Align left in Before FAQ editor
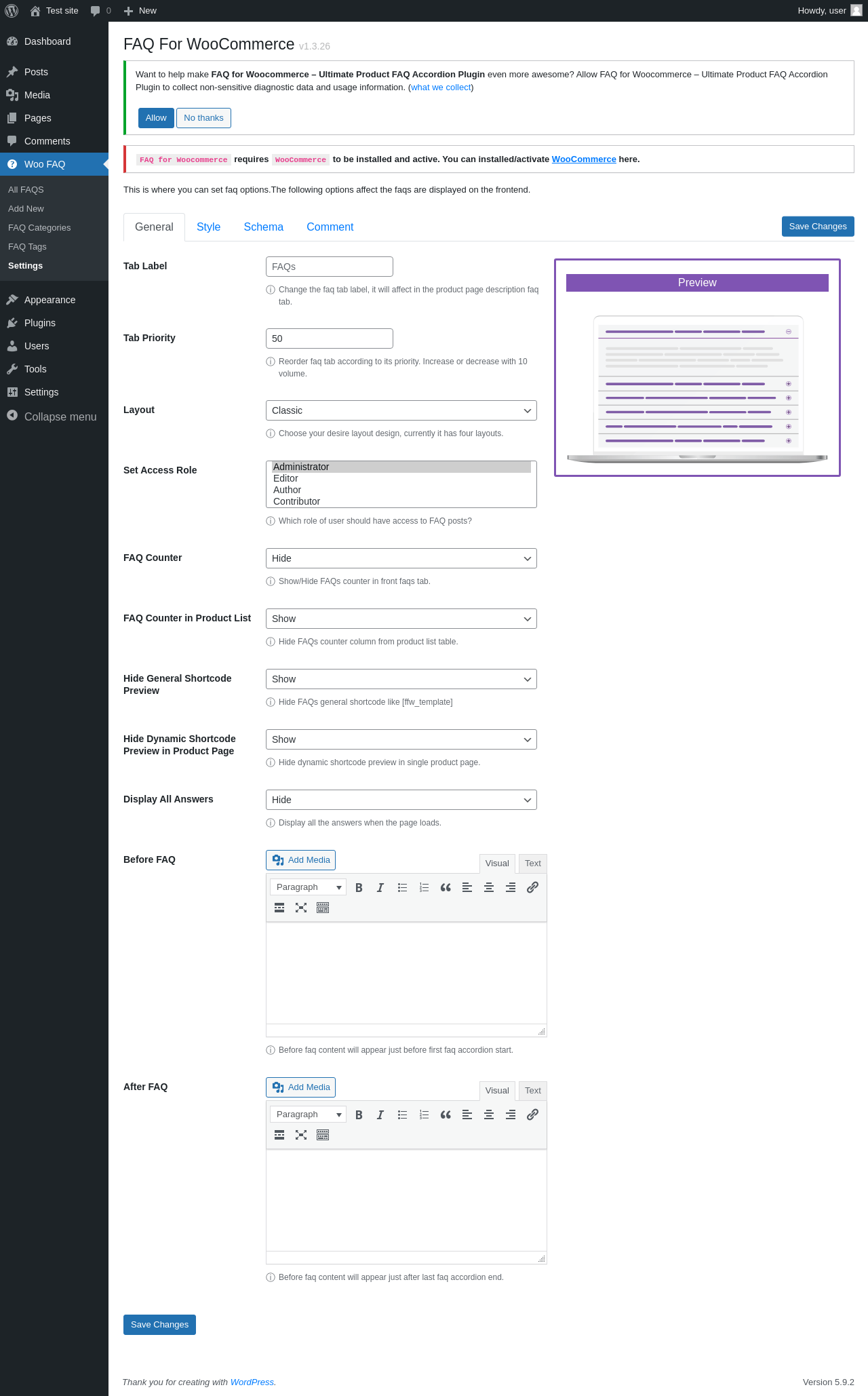Viewport: 868px width, 1396px height. click(467, 887)
